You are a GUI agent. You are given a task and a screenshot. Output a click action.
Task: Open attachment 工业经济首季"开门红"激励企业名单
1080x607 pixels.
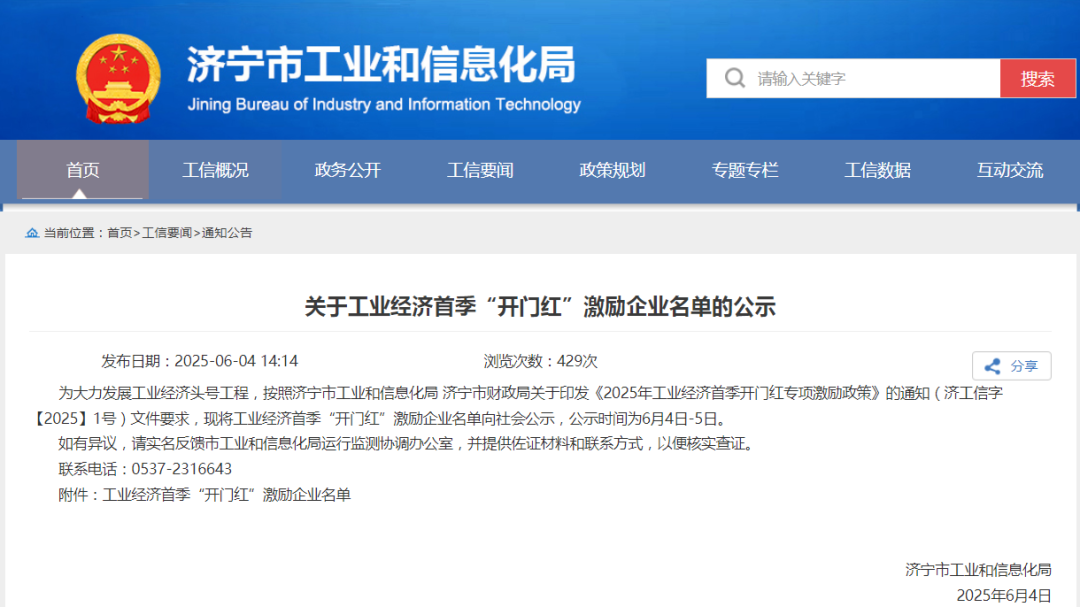pos(227,495)
